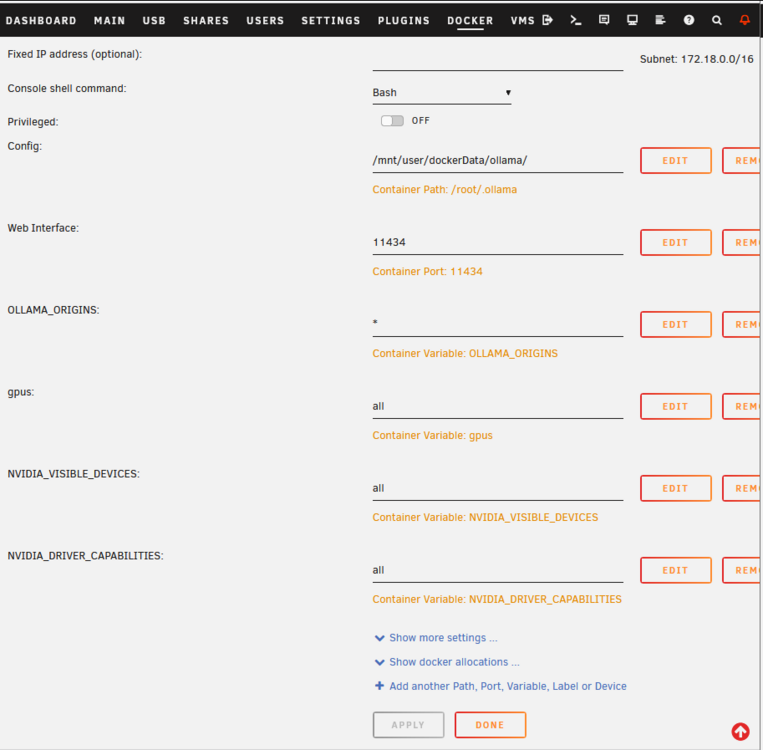Go to the Dashboard tab
Viewport: 763px width, 750px height.
click(41, 20)
